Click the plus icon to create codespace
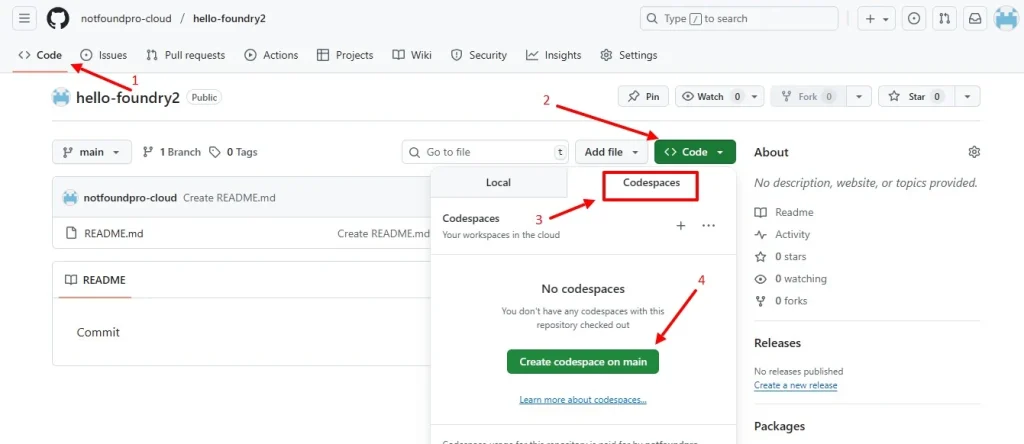Image resolution: width=1024 pixels, height=444 pixels. [x=680, y=226]
